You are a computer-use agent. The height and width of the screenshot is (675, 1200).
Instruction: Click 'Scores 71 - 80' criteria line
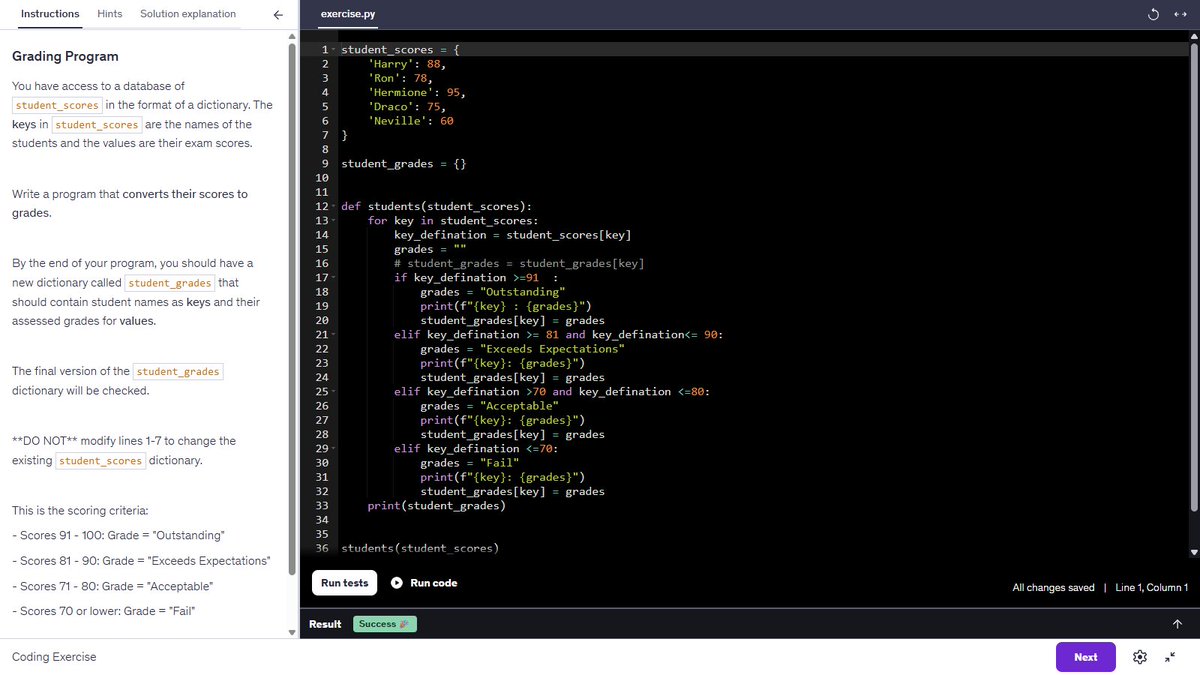(x=112, y=586)
